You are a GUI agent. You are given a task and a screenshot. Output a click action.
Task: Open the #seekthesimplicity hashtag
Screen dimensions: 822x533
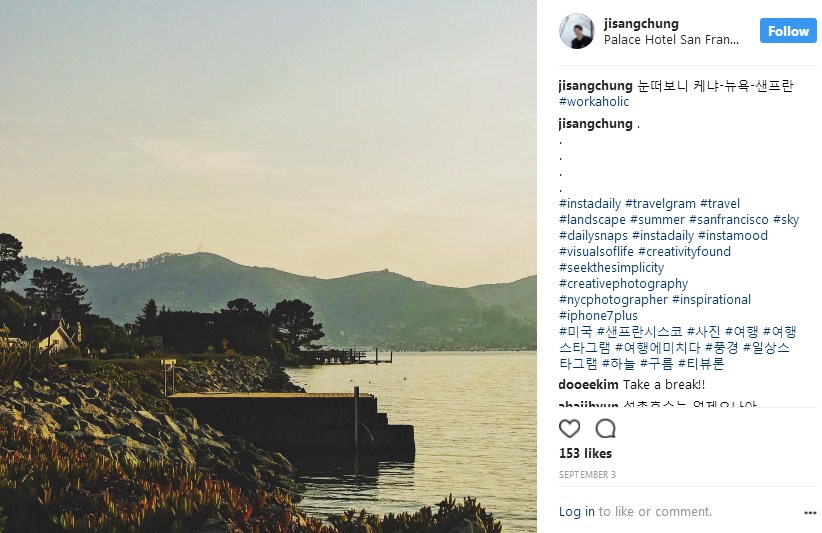611,268
